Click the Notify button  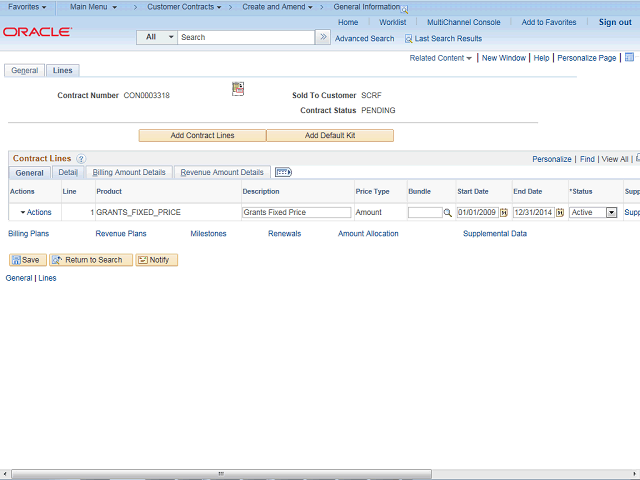[x=156, y=260]
